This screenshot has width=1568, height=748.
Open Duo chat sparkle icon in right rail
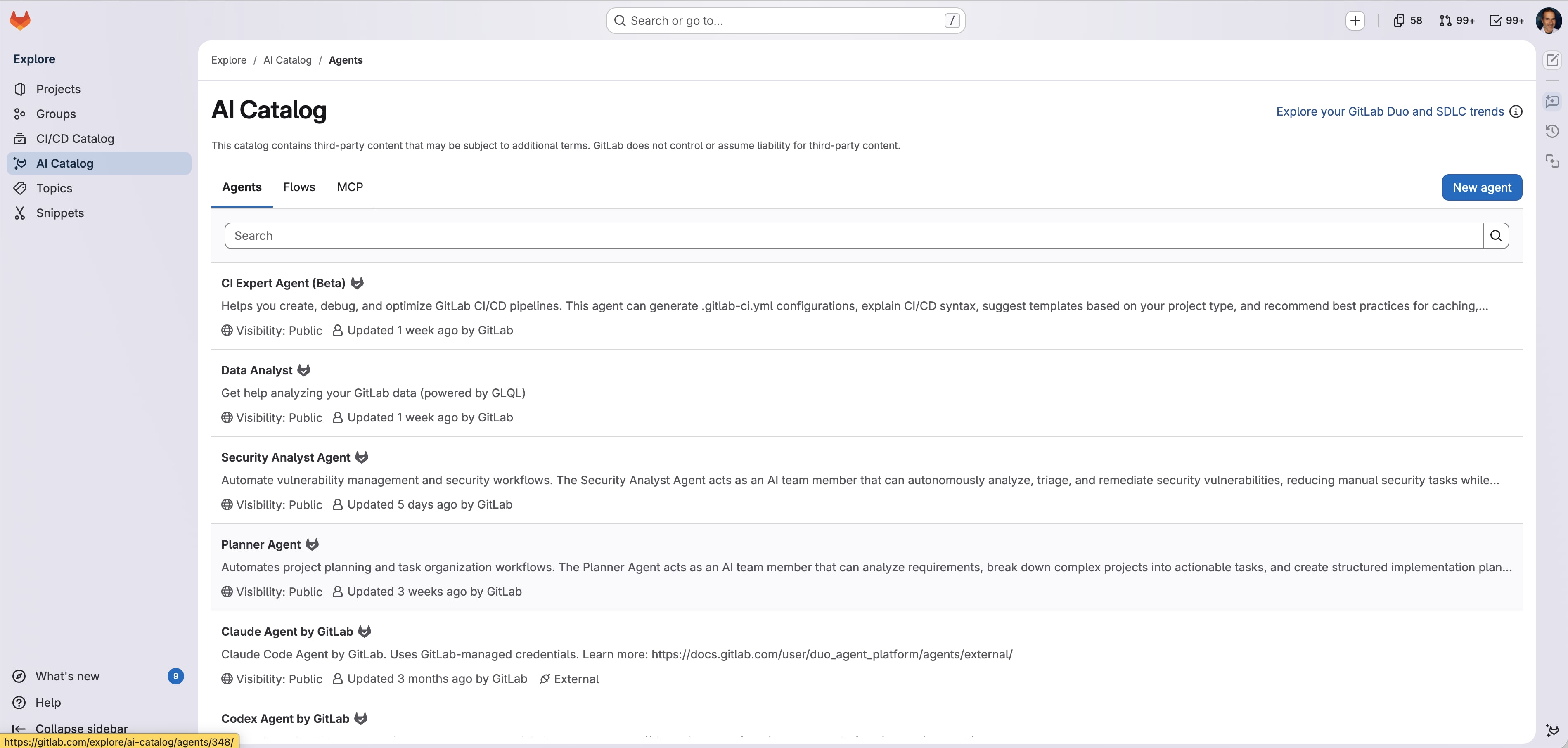click(x=1552, y=101)
